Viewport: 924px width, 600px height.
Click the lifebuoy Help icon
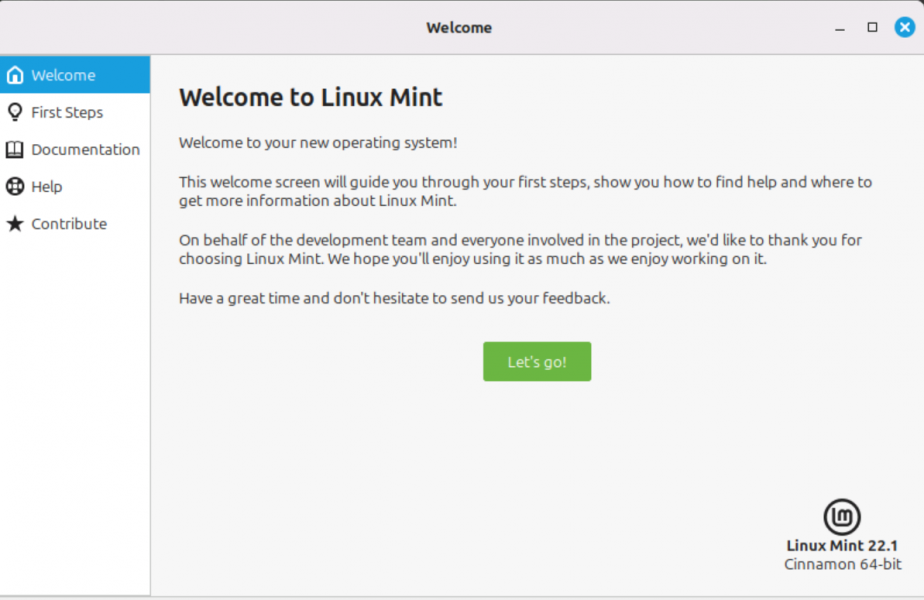(15, 187)
